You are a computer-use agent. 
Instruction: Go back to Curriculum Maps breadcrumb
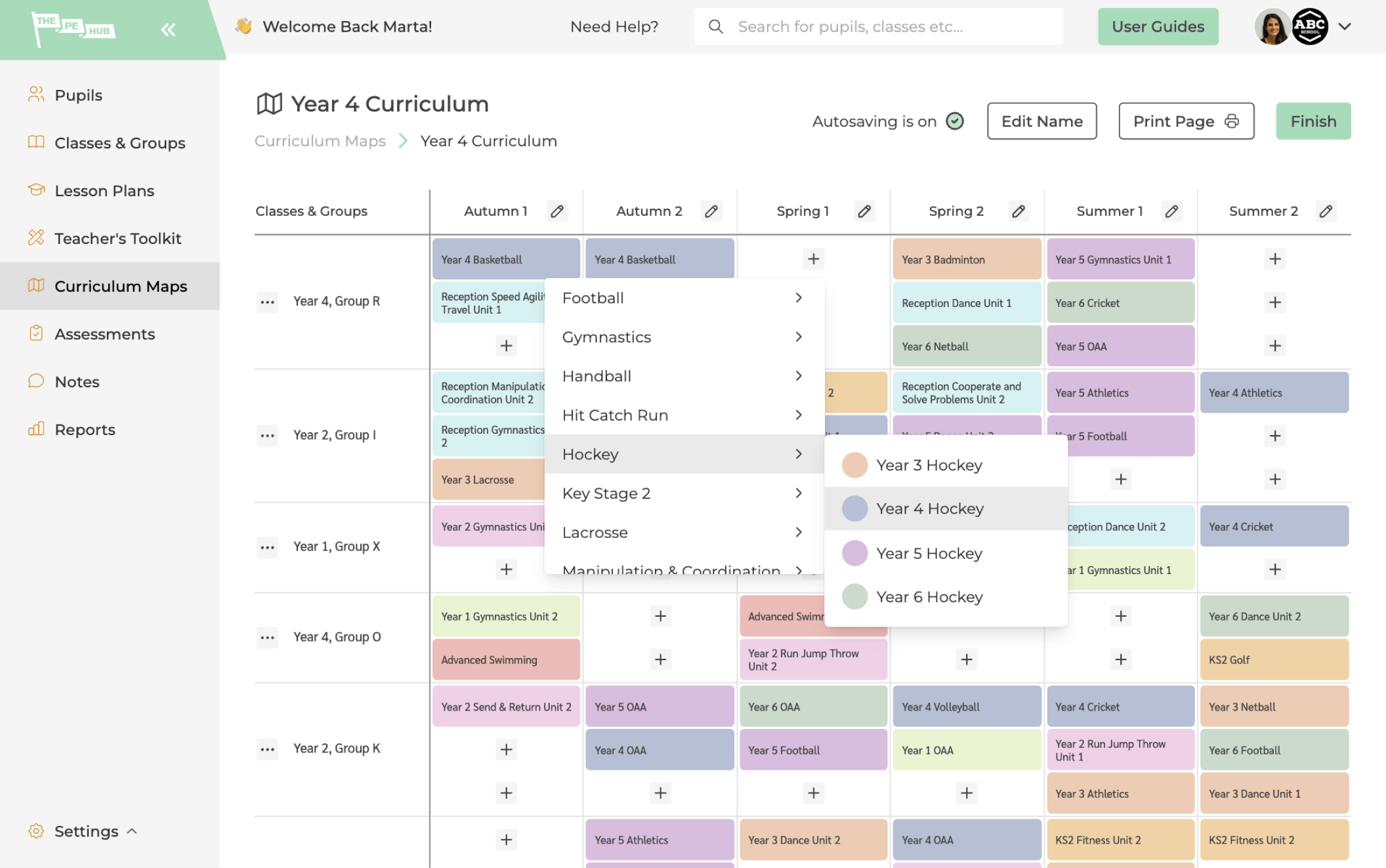tap(320, 141)
